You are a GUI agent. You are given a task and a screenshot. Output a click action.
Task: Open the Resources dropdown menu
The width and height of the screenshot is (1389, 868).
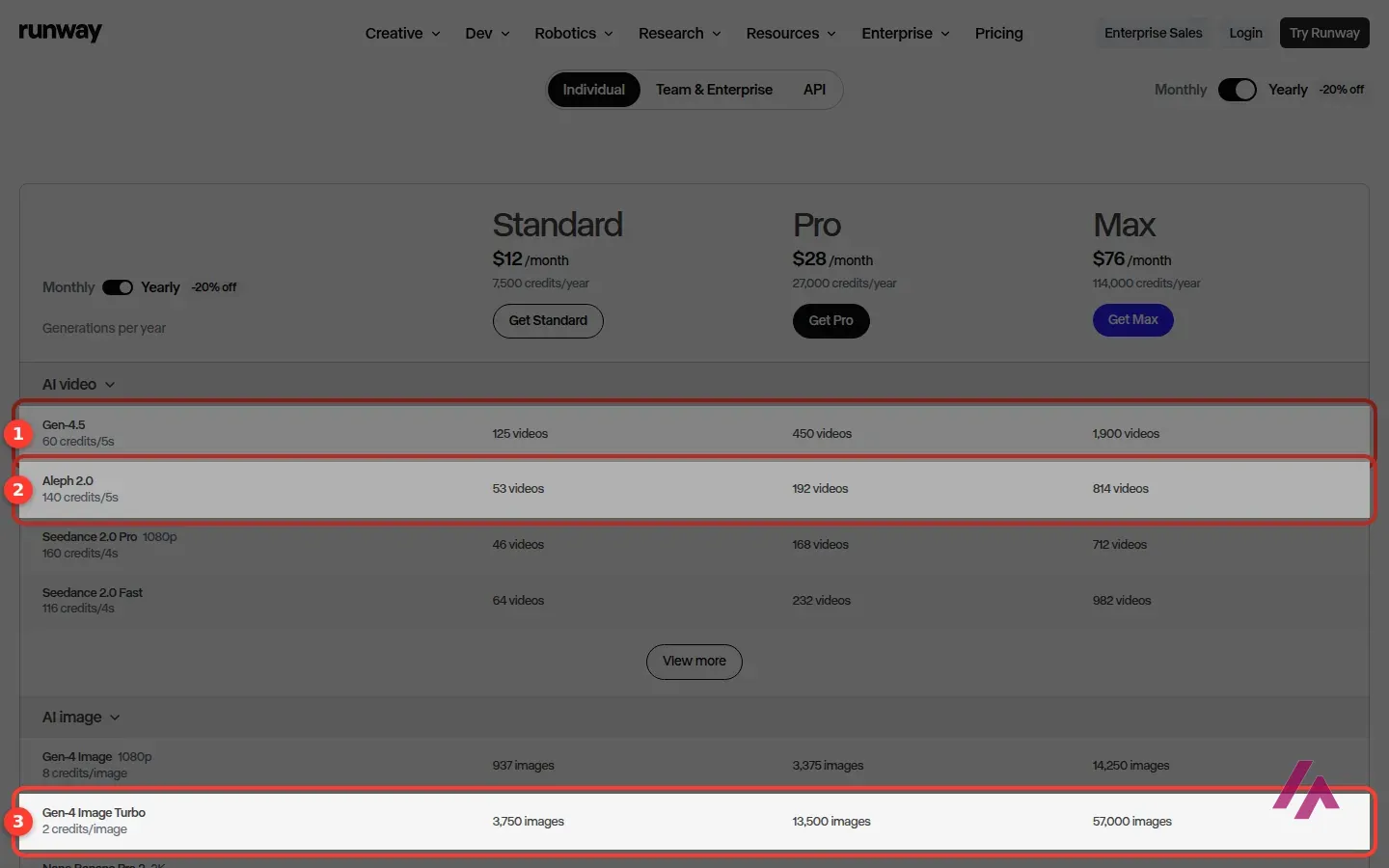click(791, 33)
